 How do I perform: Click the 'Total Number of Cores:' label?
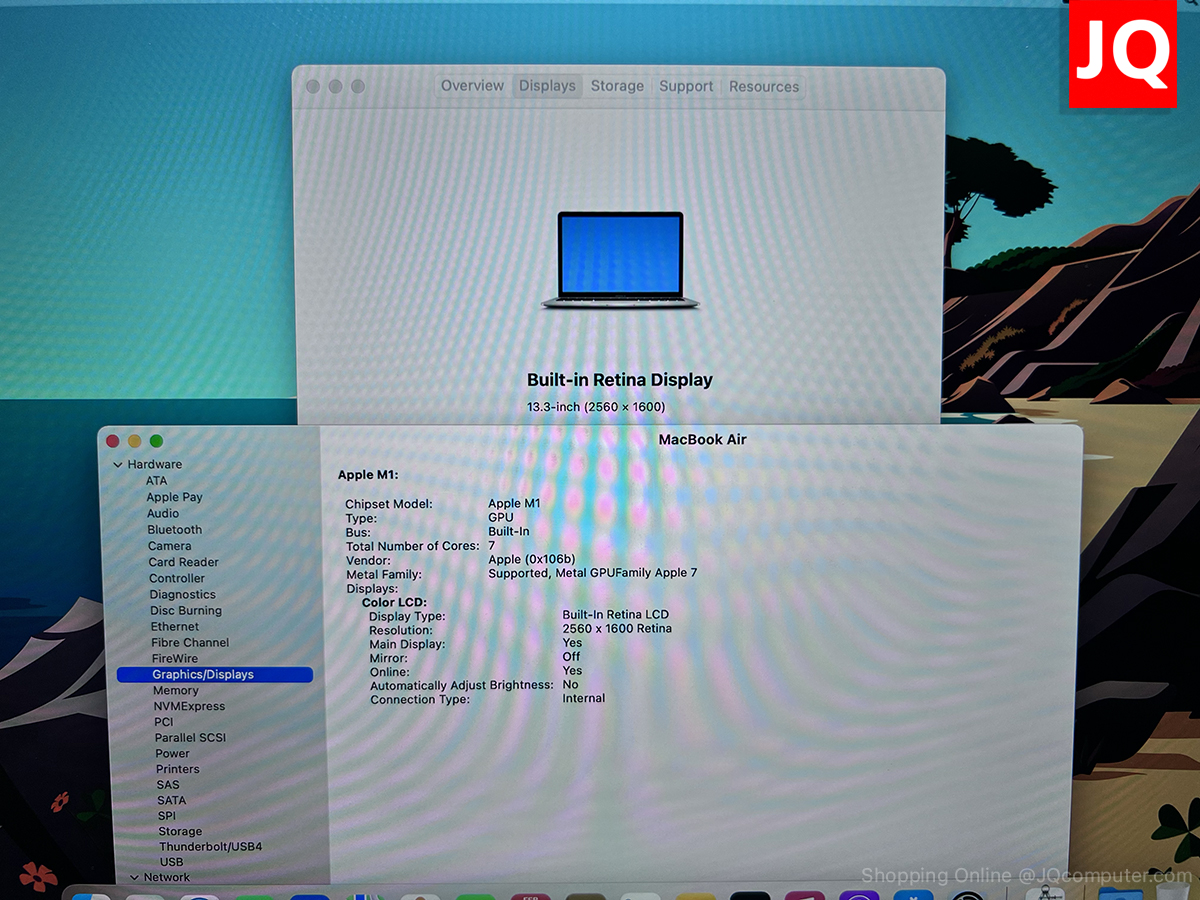pos(413,546)
